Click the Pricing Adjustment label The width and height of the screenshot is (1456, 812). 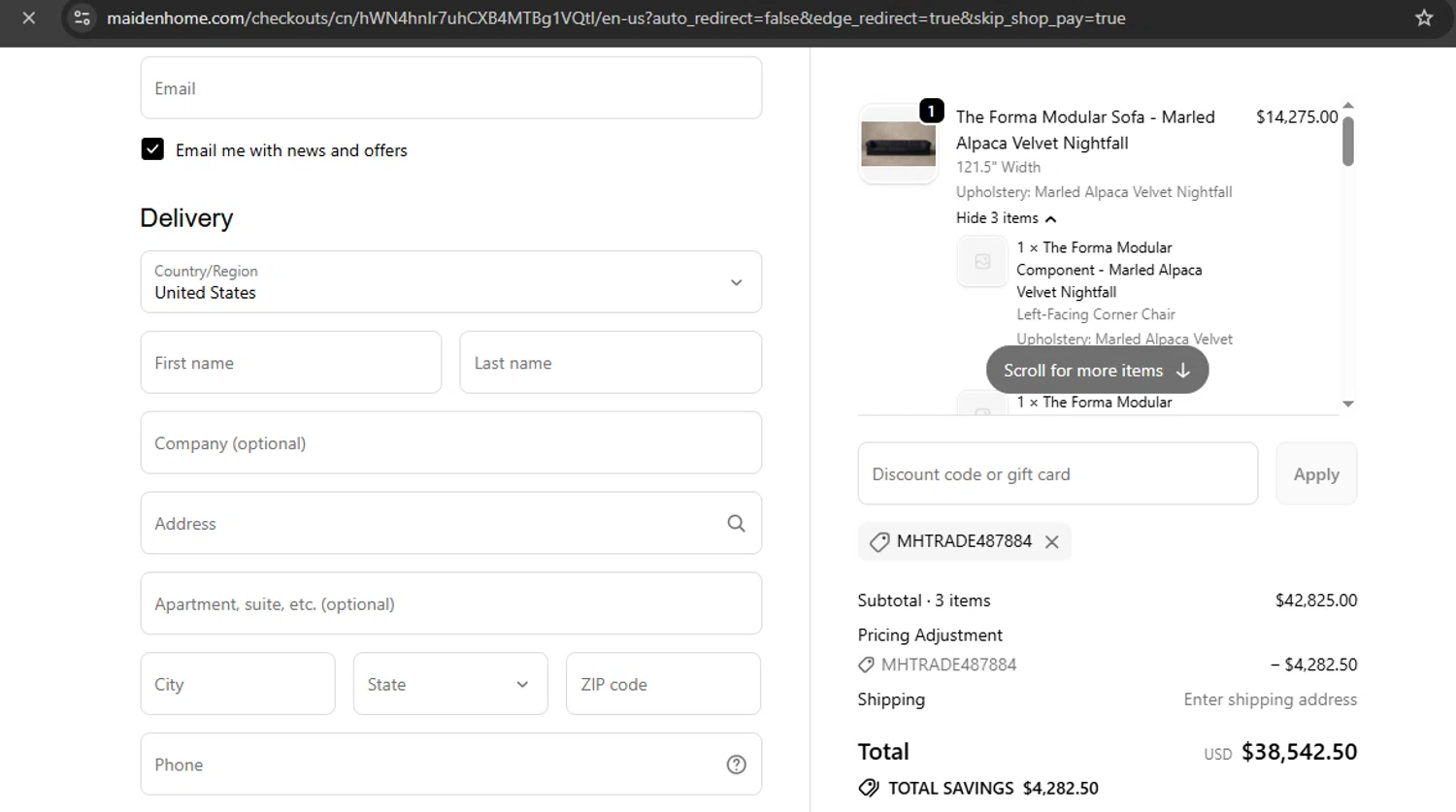(x=930, y=635)
